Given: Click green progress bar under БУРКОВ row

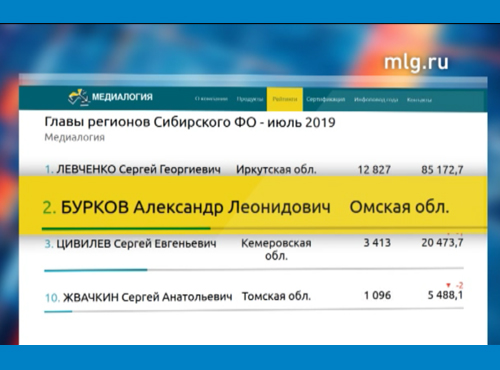Looking at the screenshot, I should click(126, 229).
